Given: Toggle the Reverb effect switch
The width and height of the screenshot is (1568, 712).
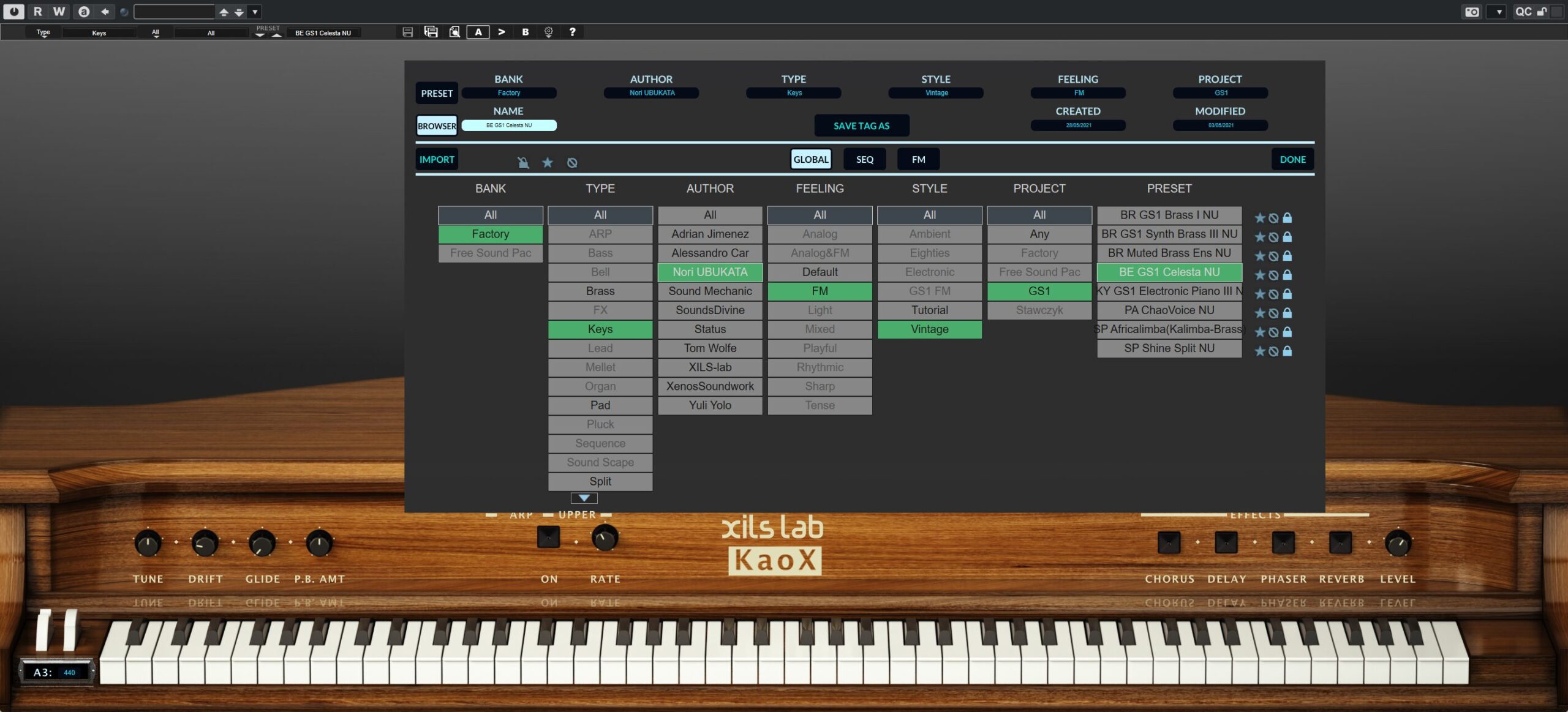Looking at the screenshot, I should click(1340, 542).
